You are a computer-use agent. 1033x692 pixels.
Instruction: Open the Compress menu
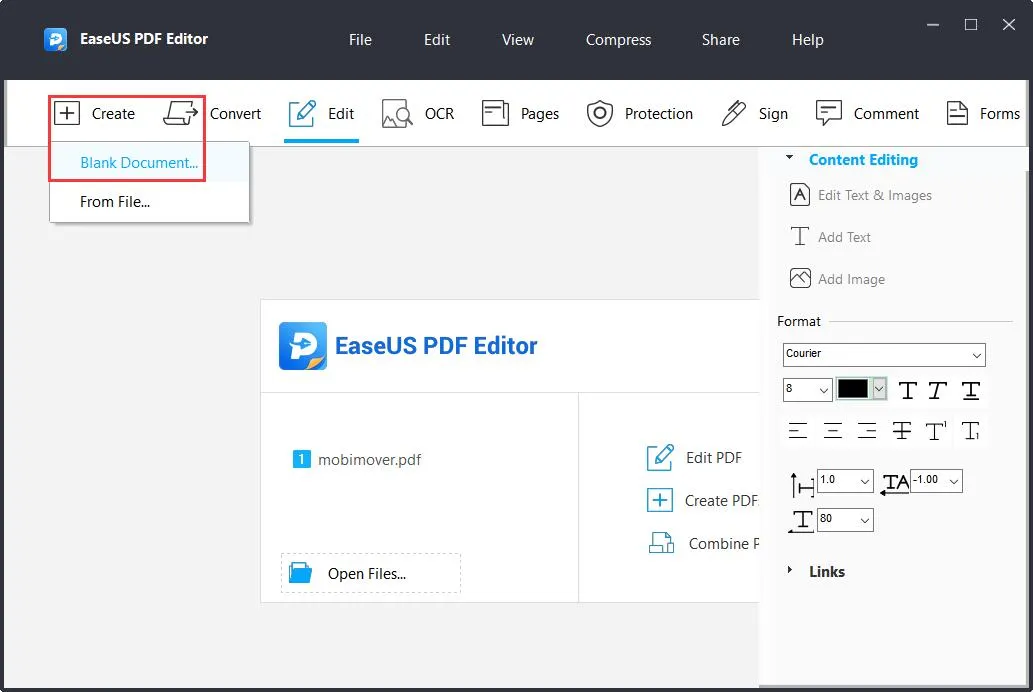(618, 40)
